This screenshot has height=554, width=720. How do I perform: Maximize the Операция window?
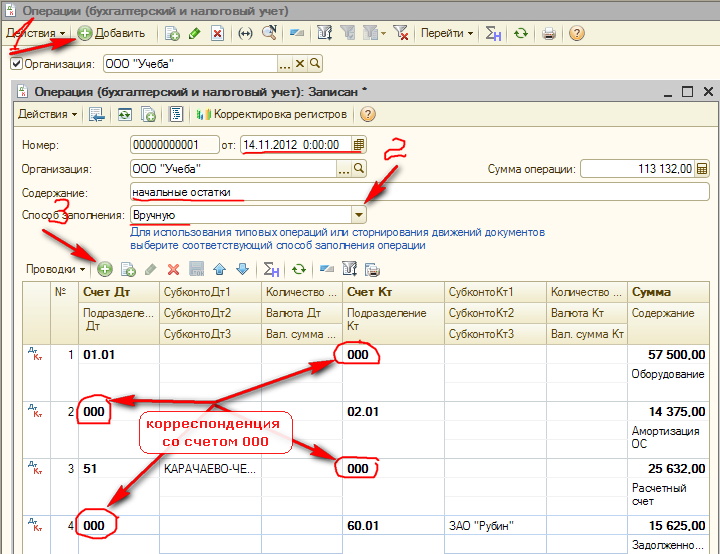tap(687, 91)
